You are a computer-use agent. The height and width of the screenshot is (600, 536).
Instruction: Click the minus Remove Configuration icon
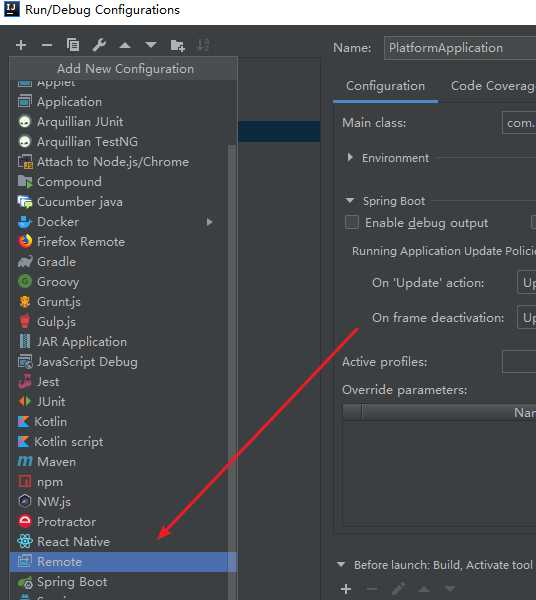point(47,45)
